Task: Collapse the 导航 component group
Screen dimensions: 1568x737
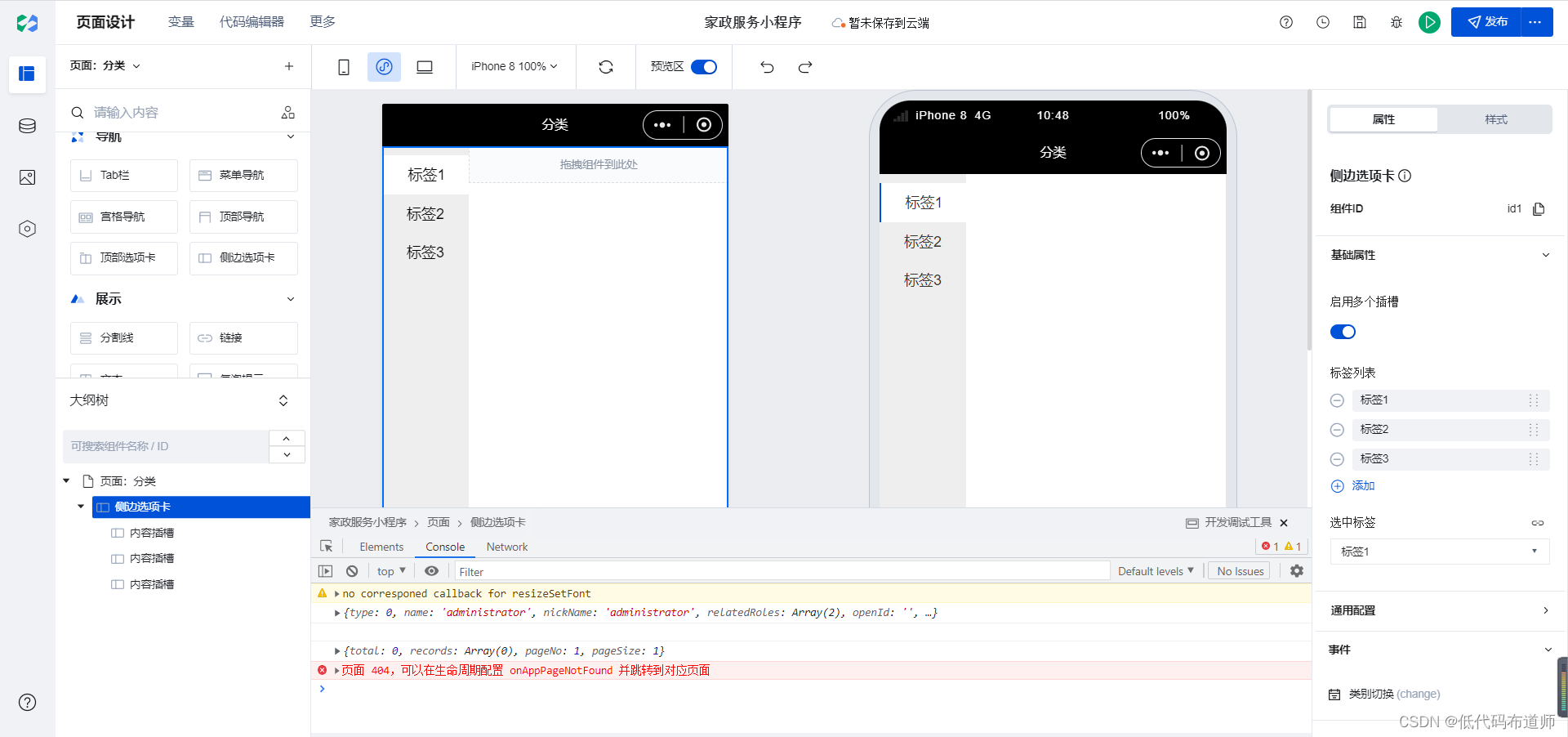Action: [x=291, y=137]
